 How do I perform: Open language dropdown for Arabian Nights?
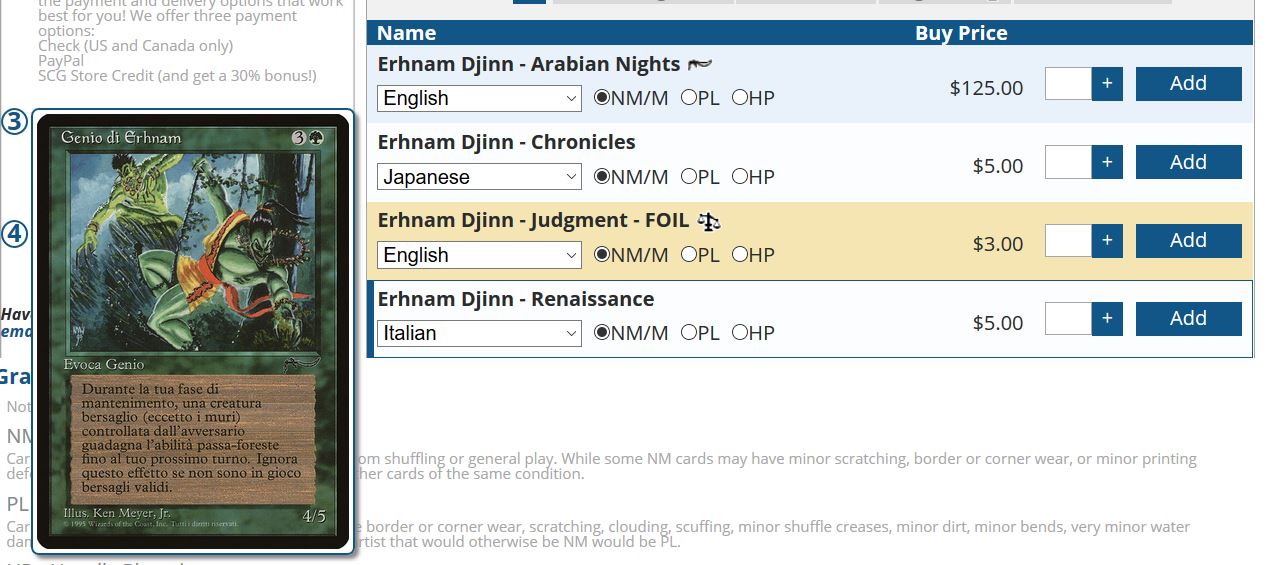(479, 98)
